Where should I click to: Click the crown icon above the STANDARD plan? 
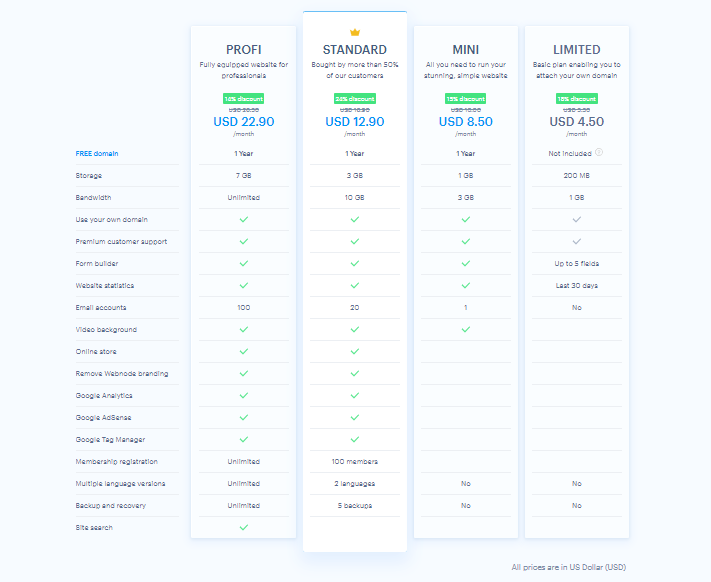click(x=354, y=33)
